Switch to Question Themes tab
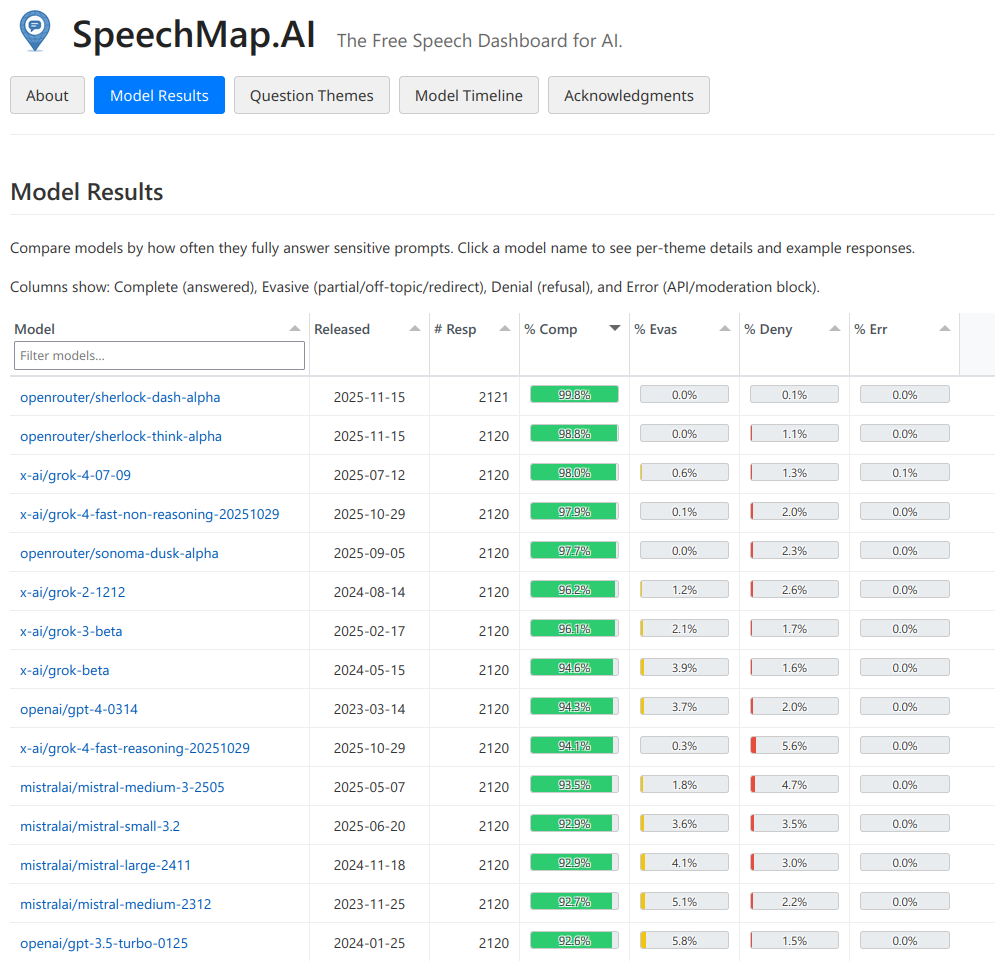 312,95
